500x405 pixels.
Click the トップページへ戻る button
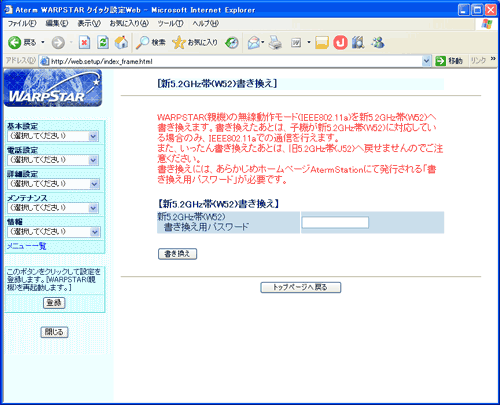click(301, 287)
